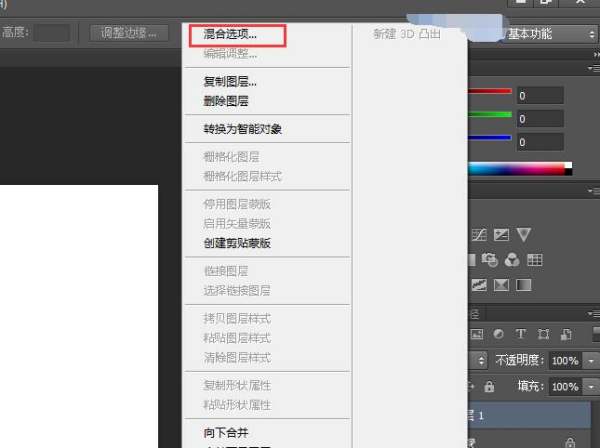
Task: Filter layers by pixel layers
Action: click(x=477, y=334)
